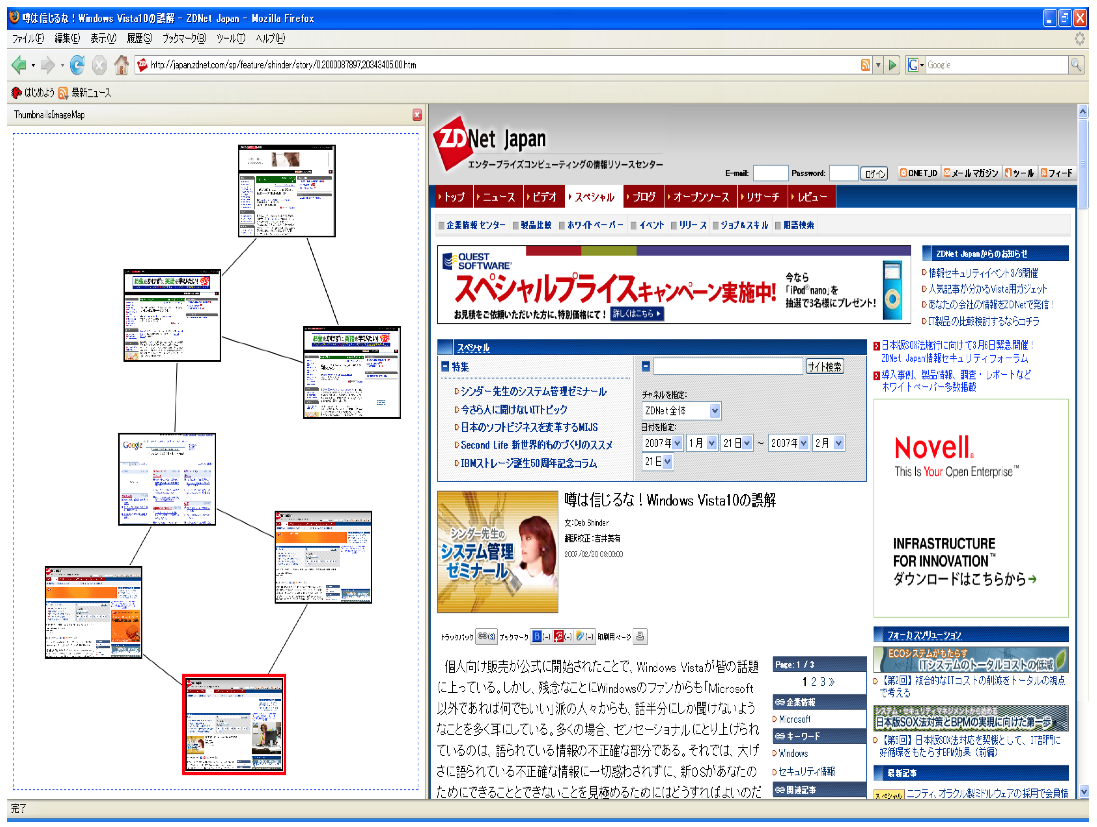Screen dimensions: 1097x827
Task: Switch to the ニュース tab
Action: point(498,197)
